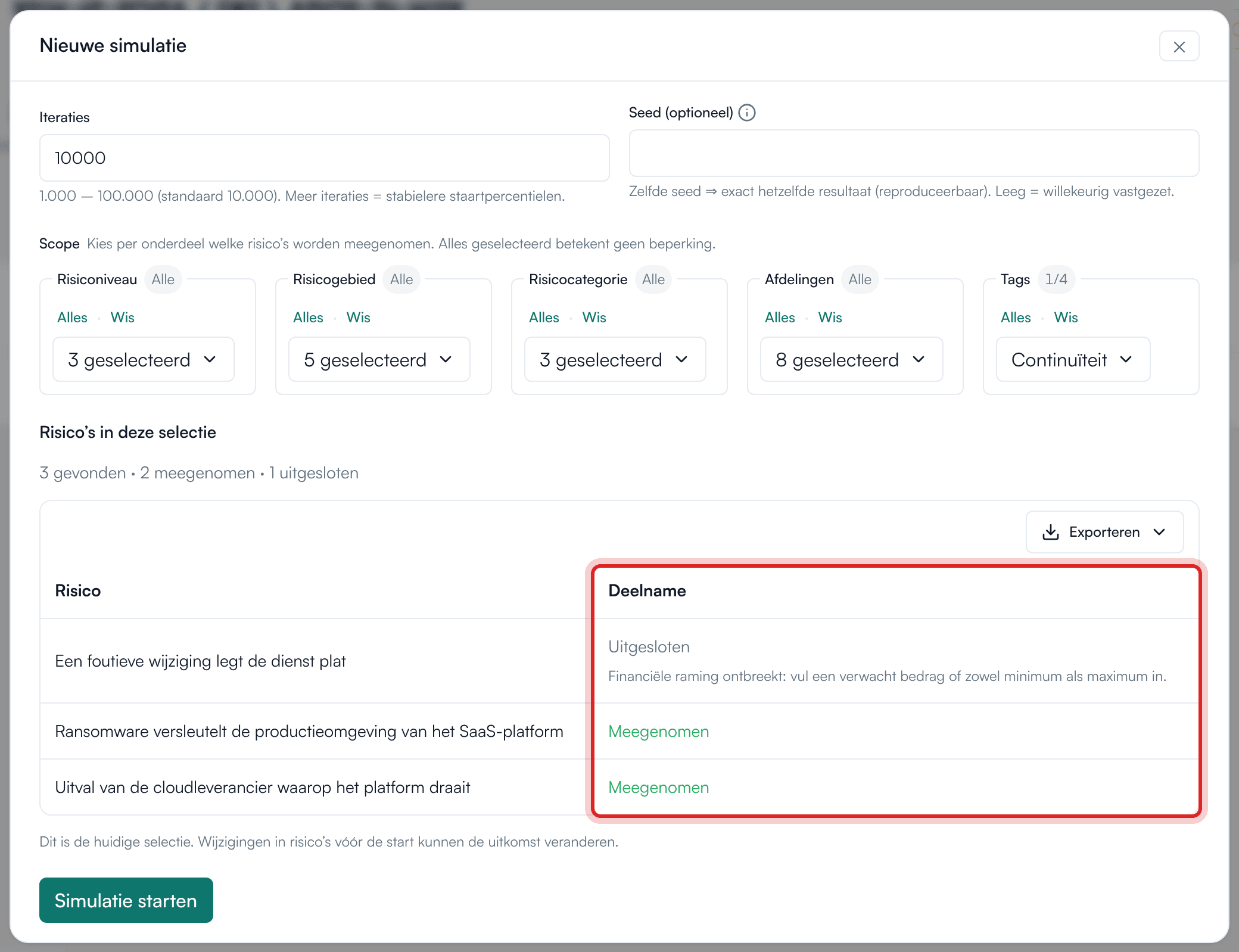The height and width of the screenshot is (952, 1239).
Task: Select row 'Een foutieve wijziging legt de dienst plat'
Action: [619, 661]
